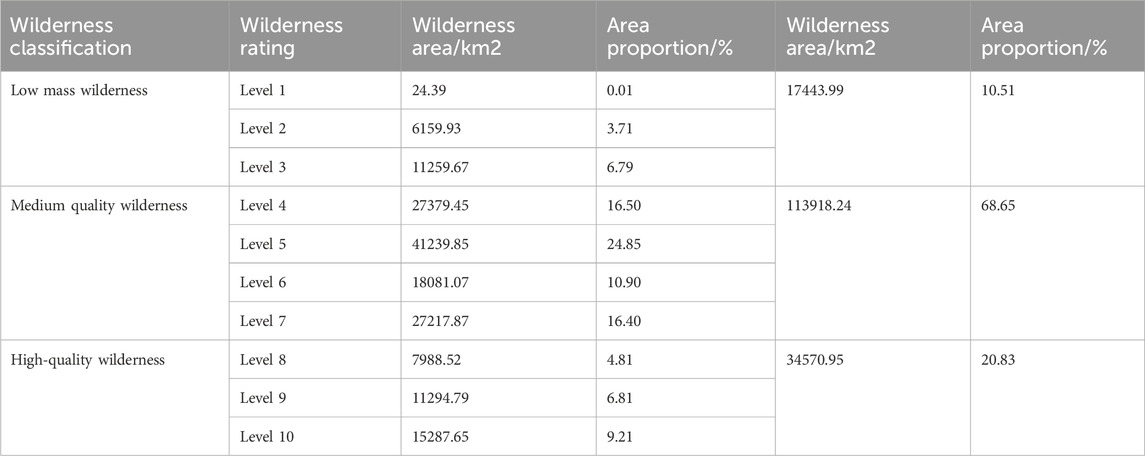Screen dimensions: 1145x456
Task: Select the 10.51 total proportion cell
Action: [1001, 91]
